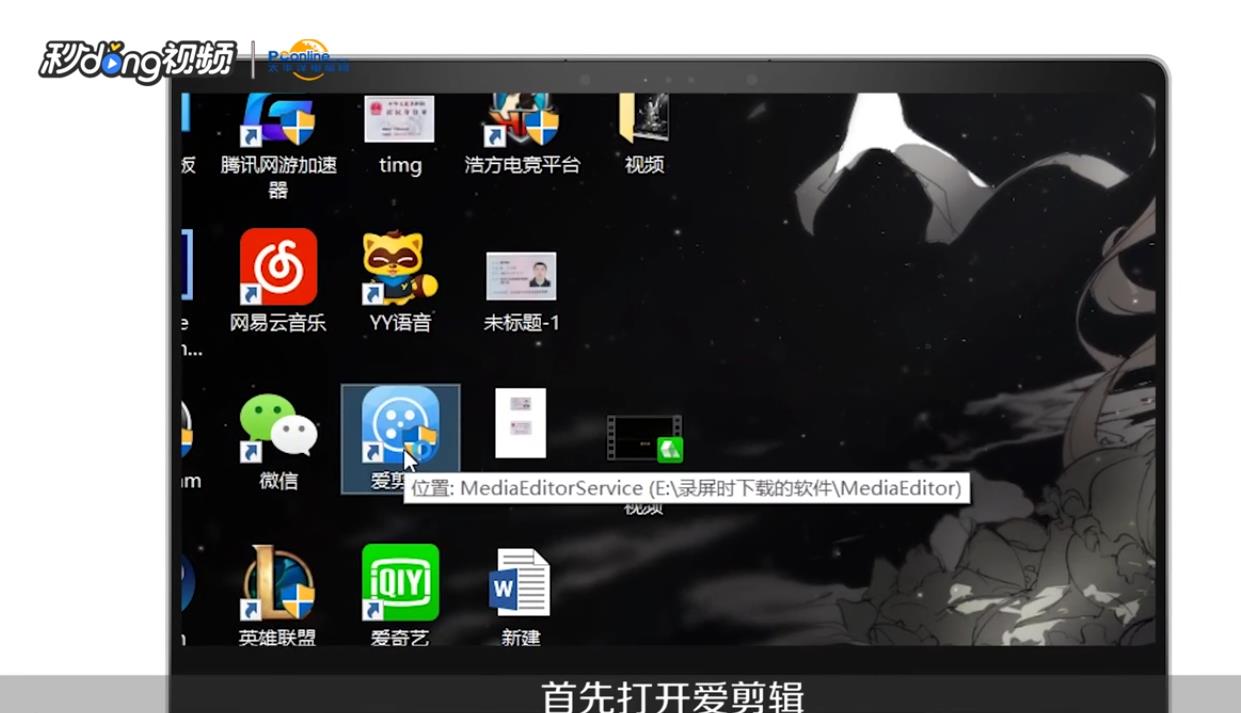
Task: Click the timg file name label
Action: 400,166
